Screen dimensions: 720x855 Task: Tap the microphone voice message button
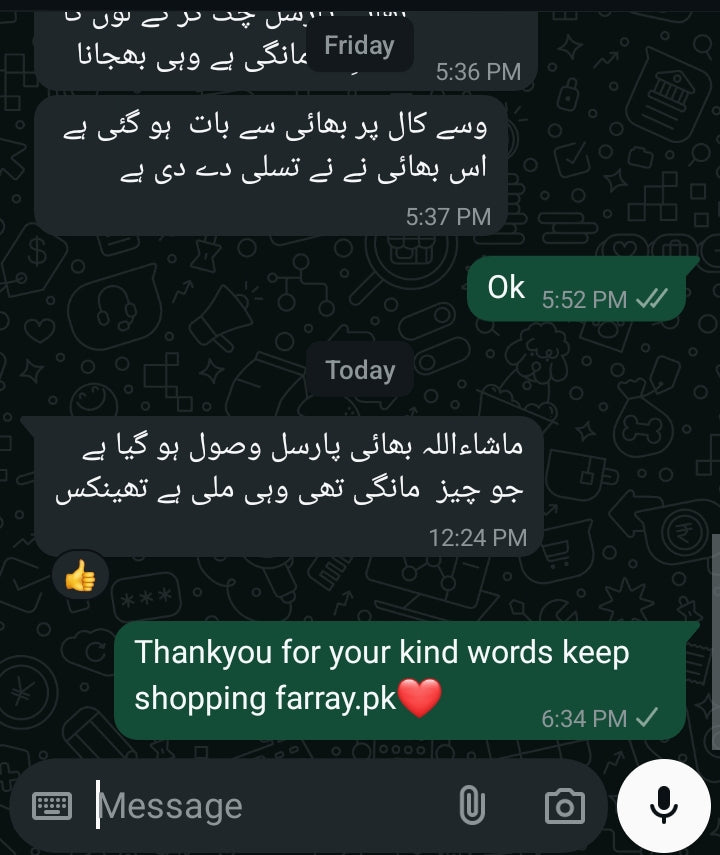pyautogui.click(x=664, y=806)
